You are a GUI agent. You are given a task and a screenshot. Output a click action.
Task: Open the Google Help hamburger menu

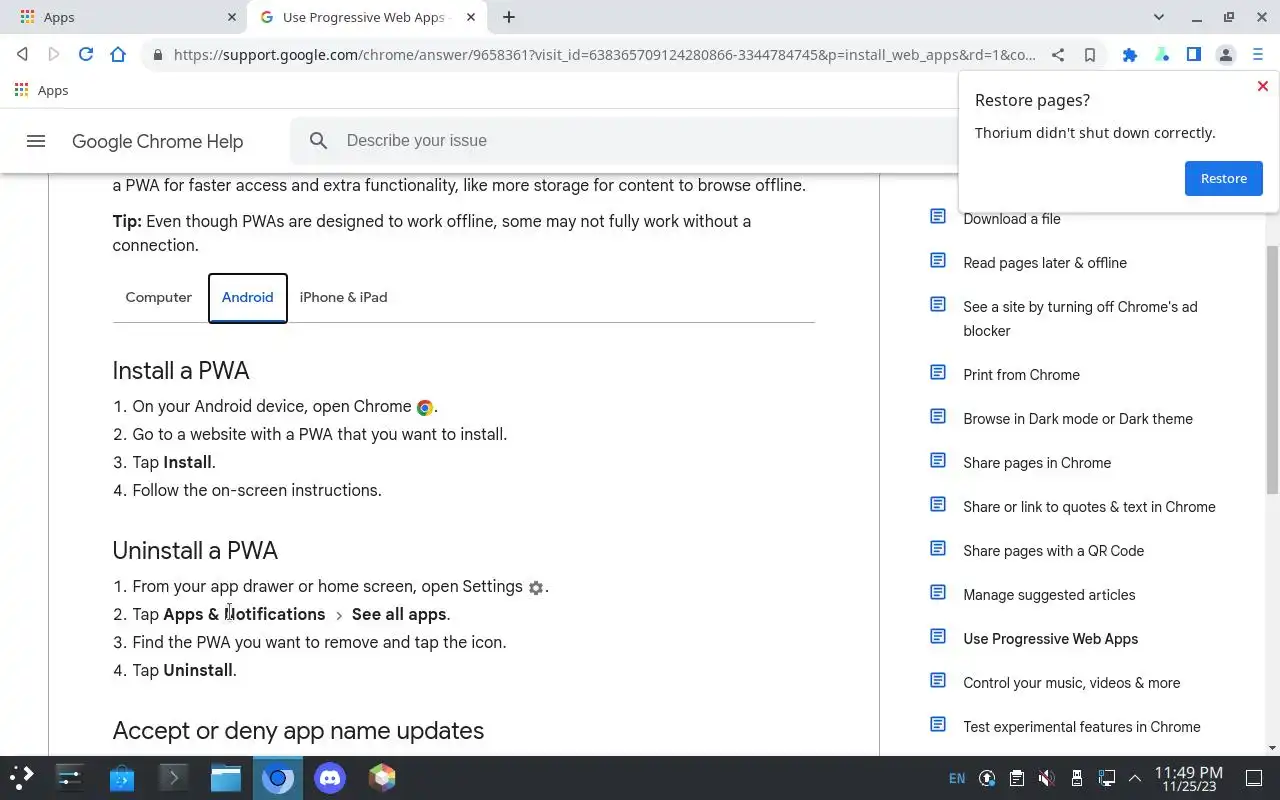(36, 141)
